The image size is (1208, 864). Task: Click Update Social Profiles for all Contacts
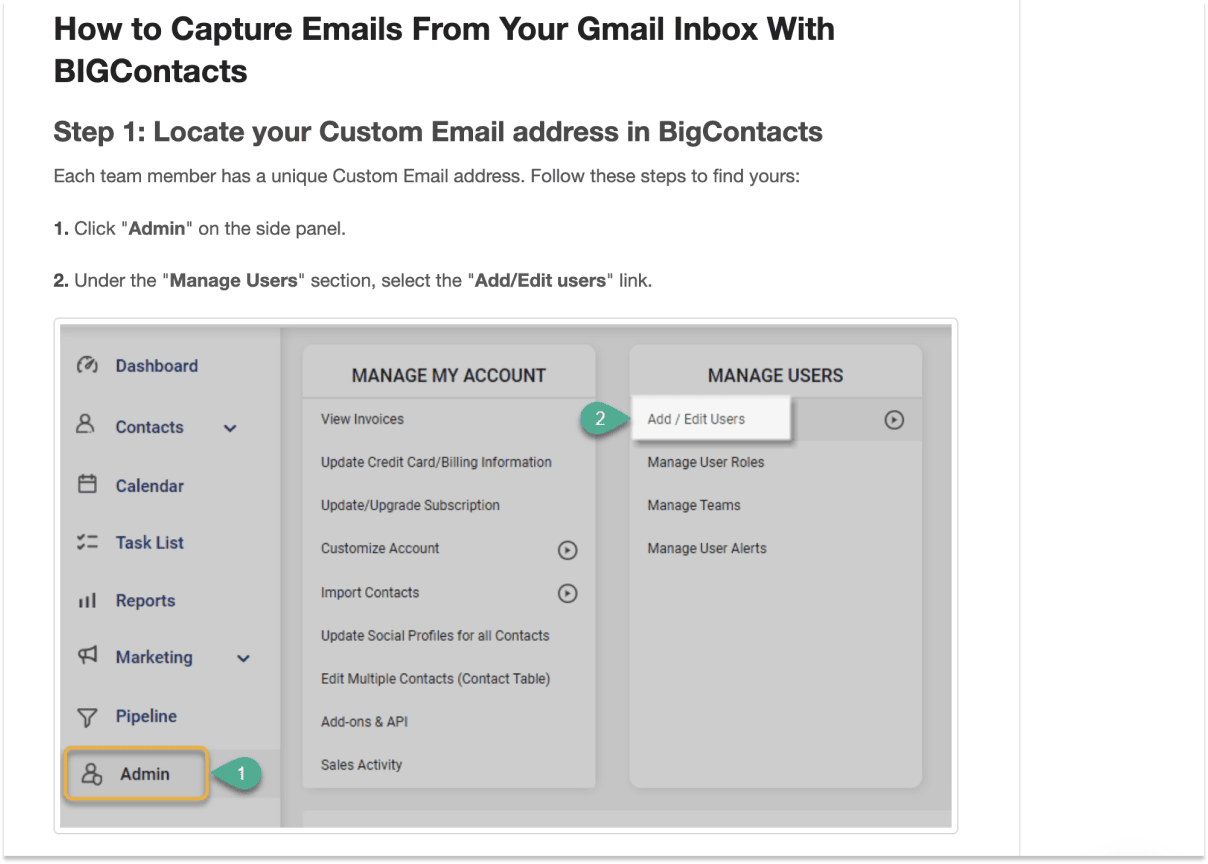tap(435, 635)
